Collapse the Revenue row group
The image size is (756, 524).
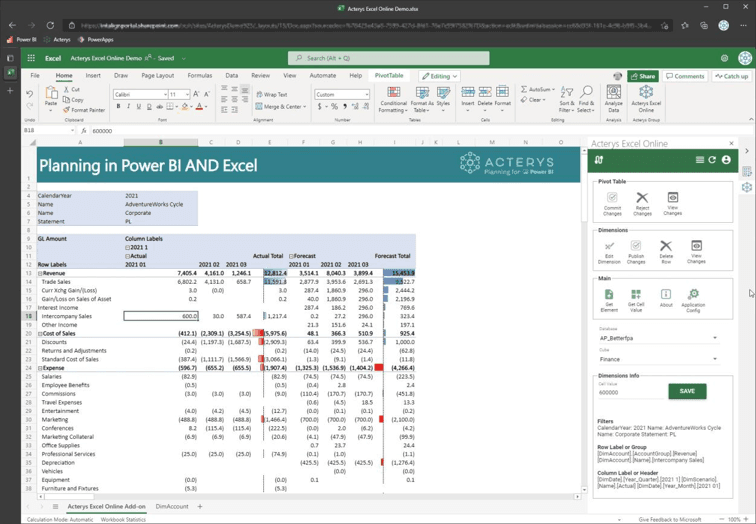[41, 273]
